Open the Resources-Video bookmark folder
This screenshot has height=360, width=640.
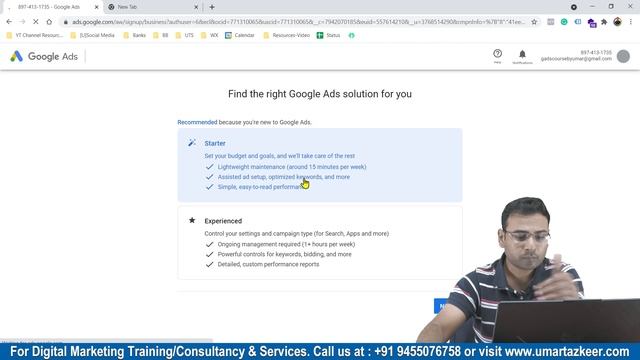click(x=287, y=36)
